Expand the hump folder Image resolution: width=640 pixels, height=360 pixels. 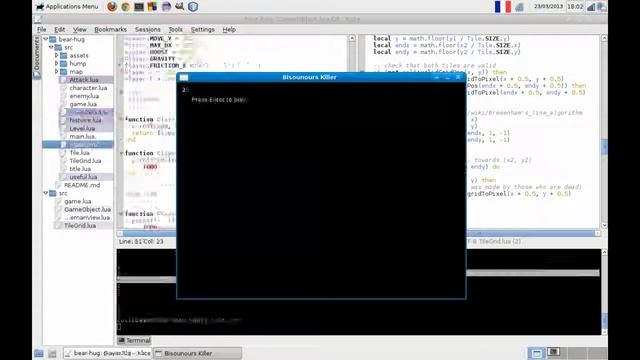pyautogui.click(x=57, y=64)
